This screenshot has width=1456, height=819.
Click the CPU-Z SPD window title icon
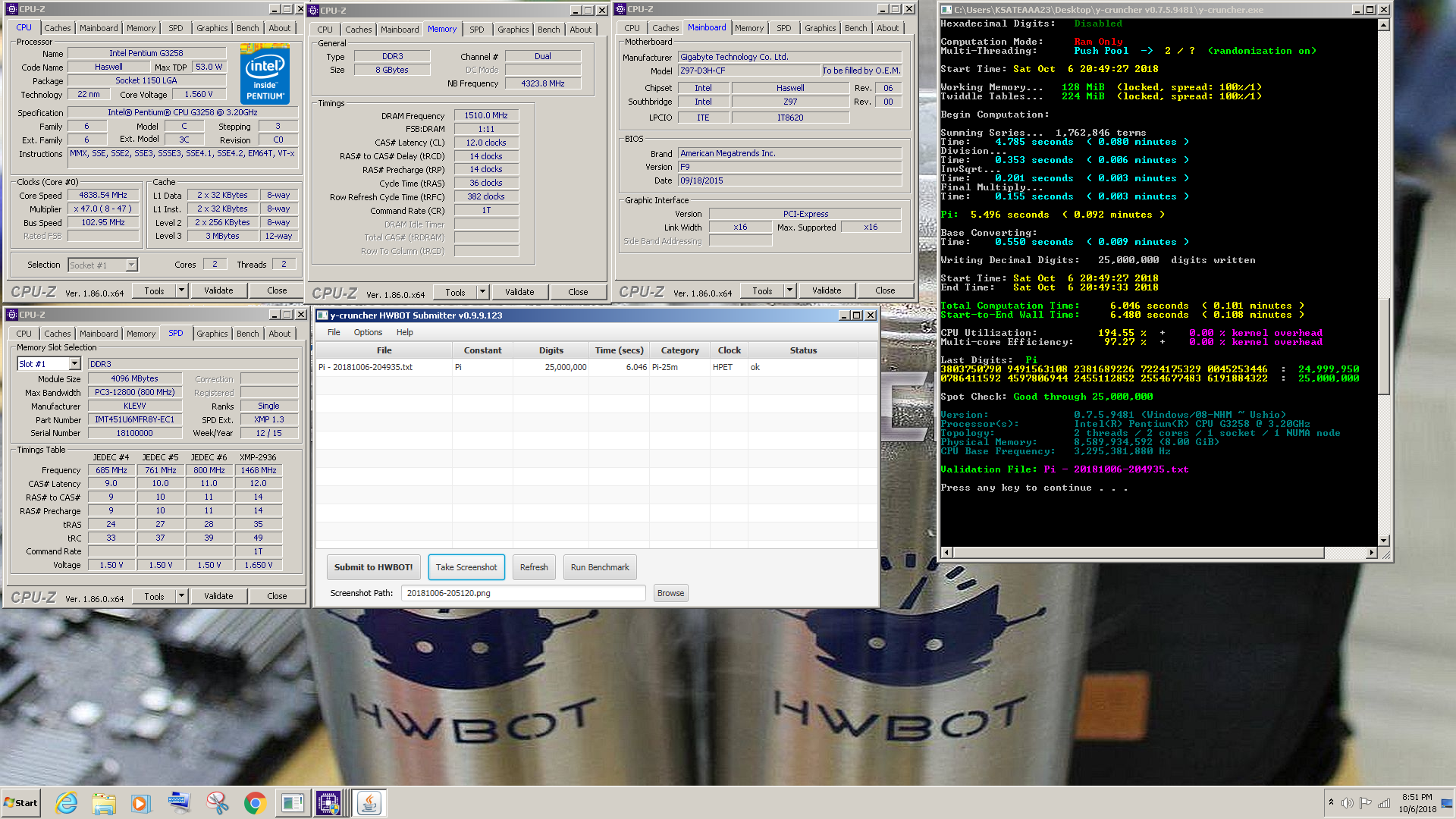[12, 315]
